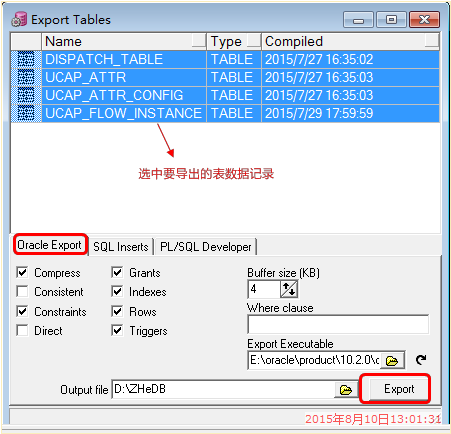The width and height of the screenshot is (451, 434).
Task: Click the UCAP_ATTR row table icon
Action: [26, 78]
